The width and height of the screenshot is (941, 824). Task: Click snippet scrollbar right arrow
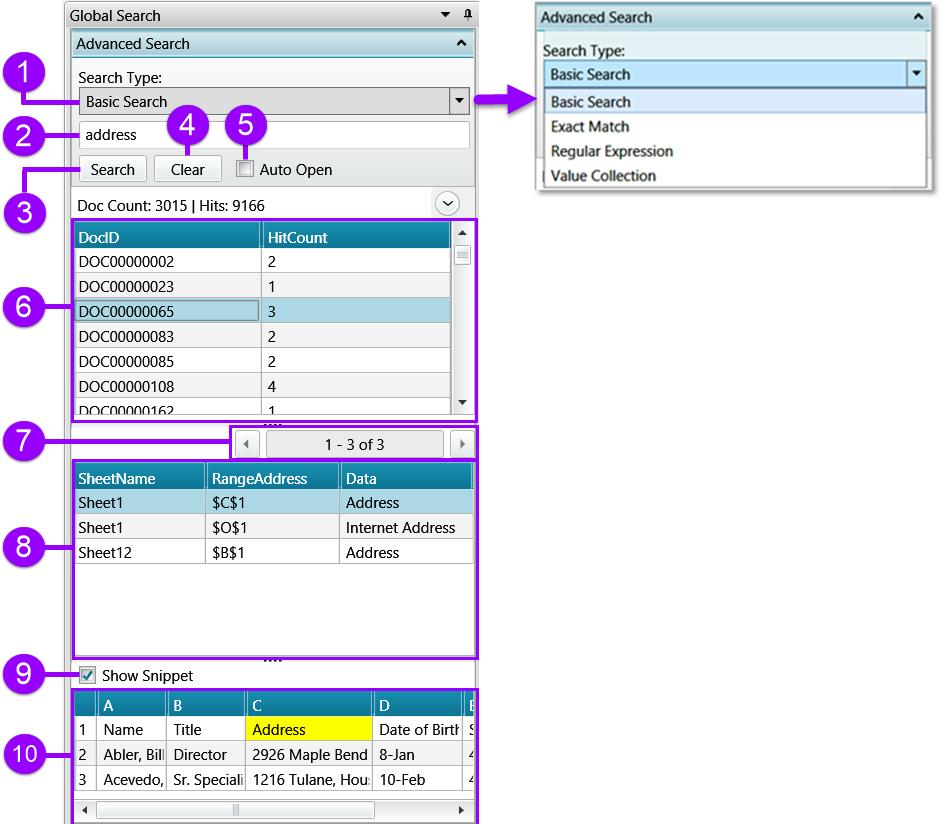(461, 810)
